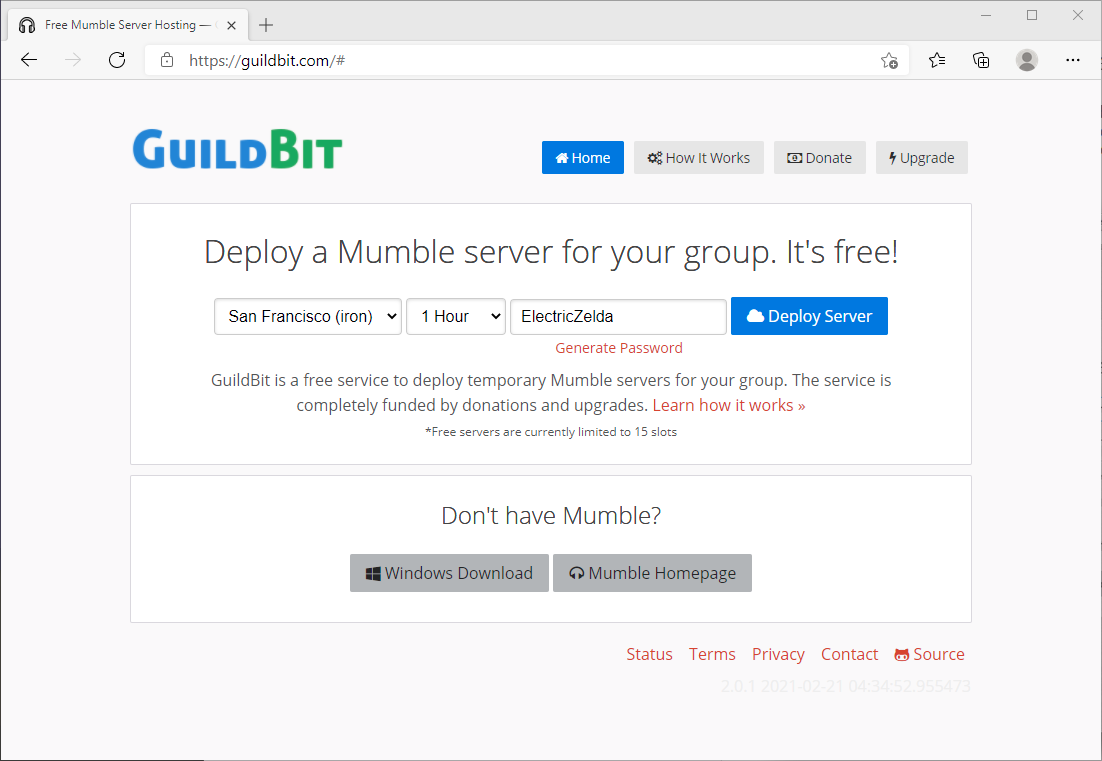Focus the password field containing ElectricZelda

pyautogui.click(x=618, y=316)
